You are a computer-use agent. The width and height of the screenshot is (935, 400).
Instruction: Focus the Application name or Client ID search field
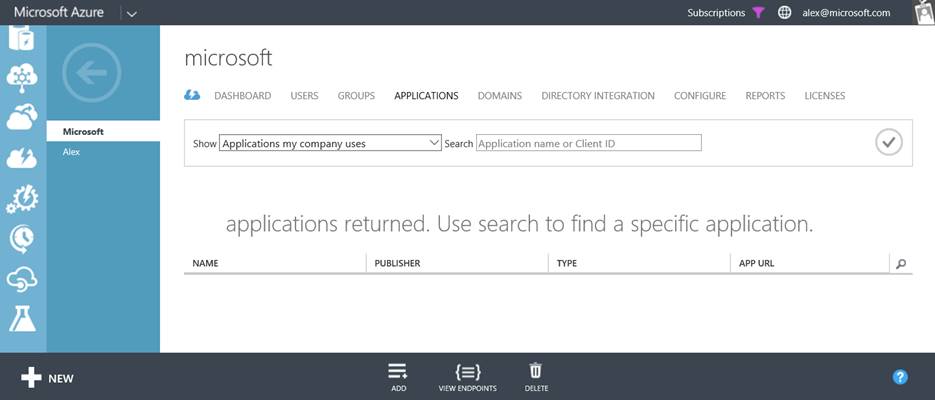click(589, 143)
